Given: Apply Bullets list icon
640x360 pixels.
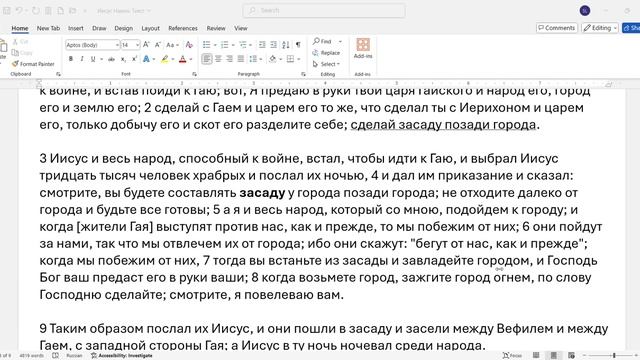Looking at the screenshot, I should tap(207, 44).
